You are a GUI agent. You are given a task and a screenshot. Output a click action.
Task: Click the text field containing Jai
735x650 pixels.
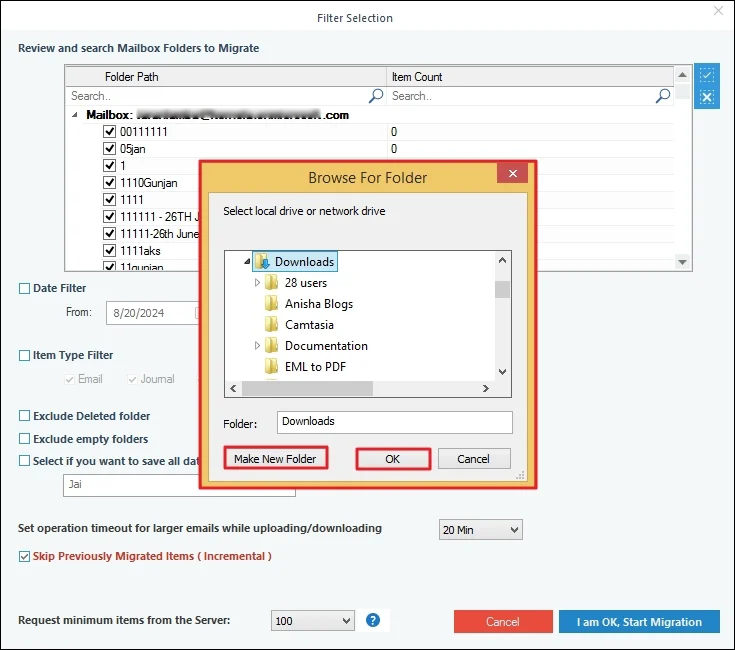179,485
